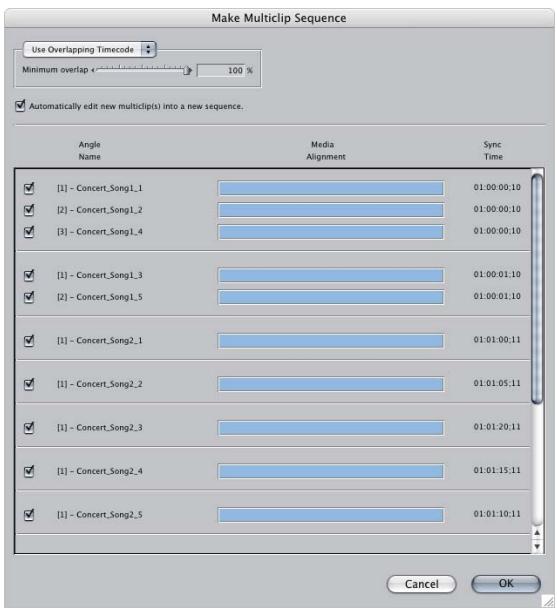Viewport: 557px width, 609px height.
Task: Click the Make Multiclip Sequence title bar
Action: coord(279,18)
